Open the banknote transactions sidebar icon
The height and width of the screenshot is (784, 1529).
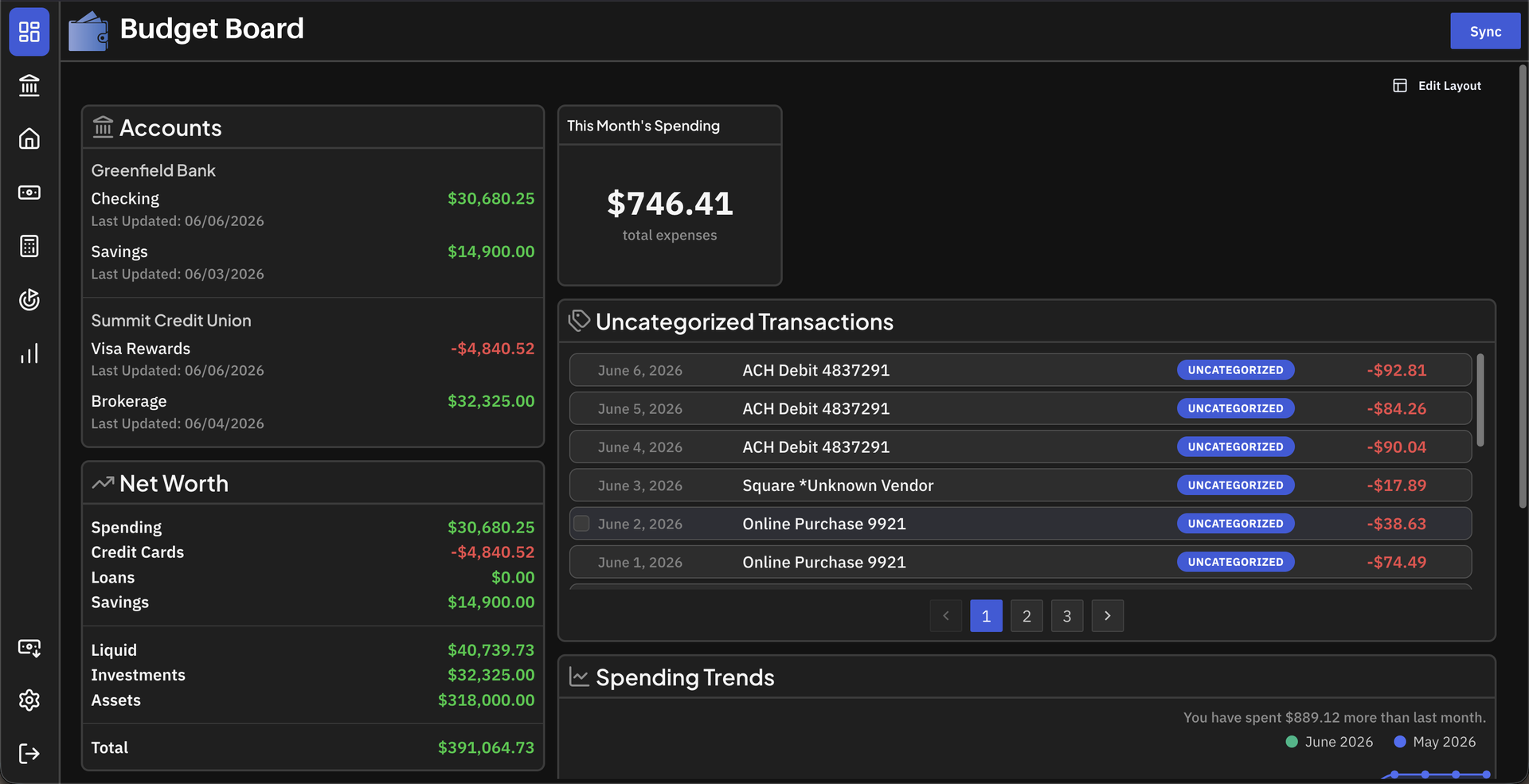(29, 193)
